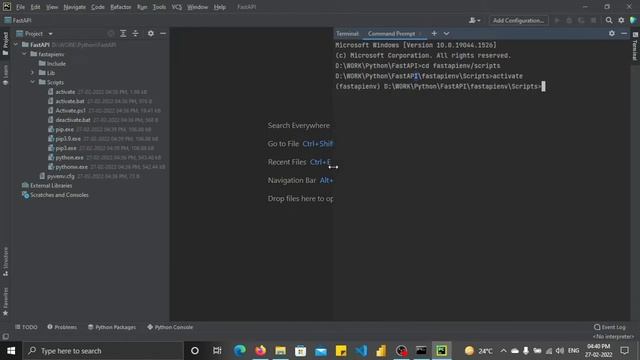This screenshot has height=360, width=640.
Task: Open the VCS menu
Action: (x=177, y=7)
